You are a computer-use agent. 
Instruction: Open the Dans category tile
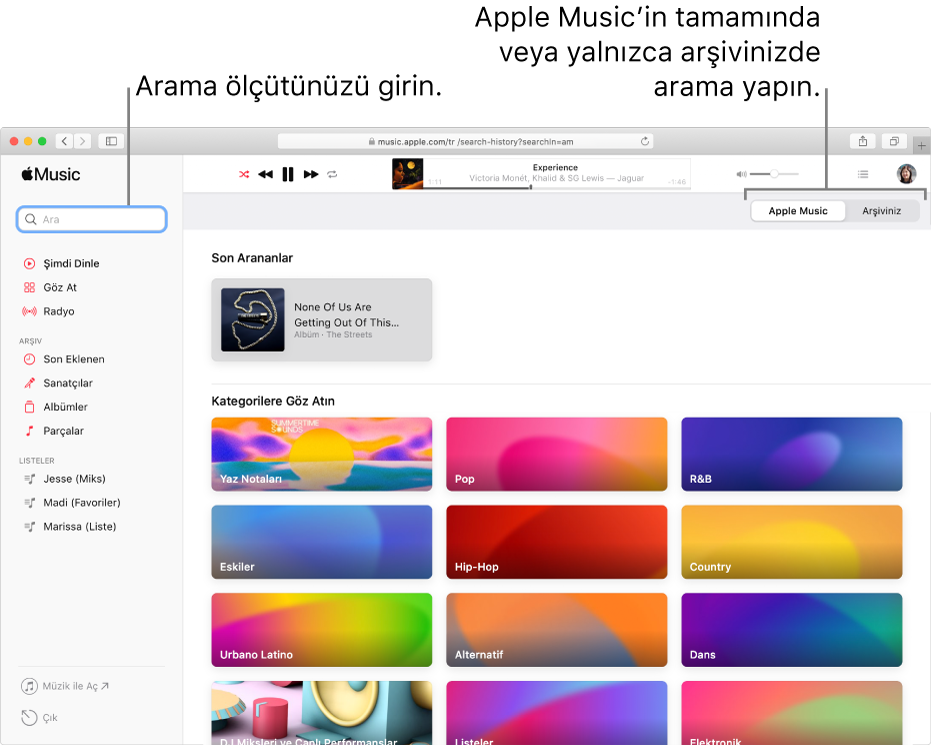tap(792, 630)
